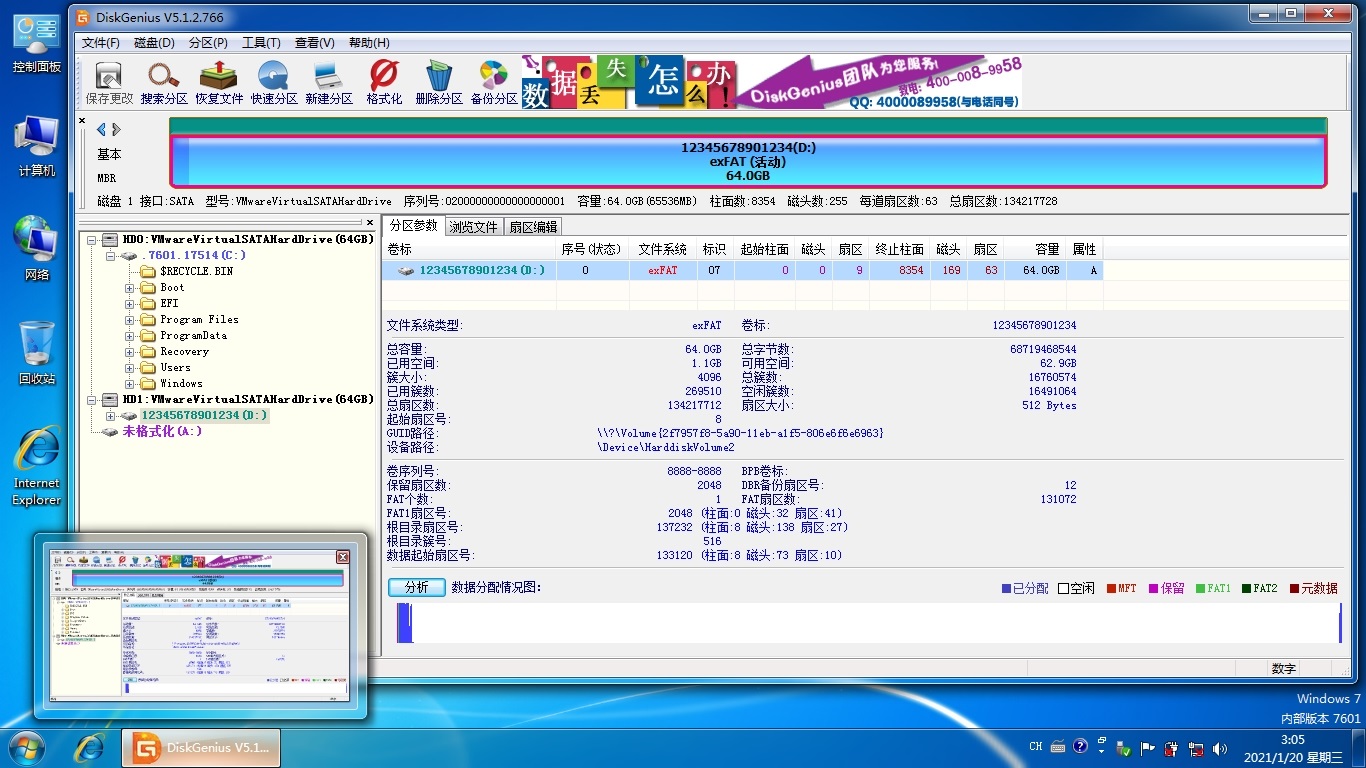Screen dimensions: 1366x768
Task: Open the 工具(T) menu
Action: click(261, 43)
